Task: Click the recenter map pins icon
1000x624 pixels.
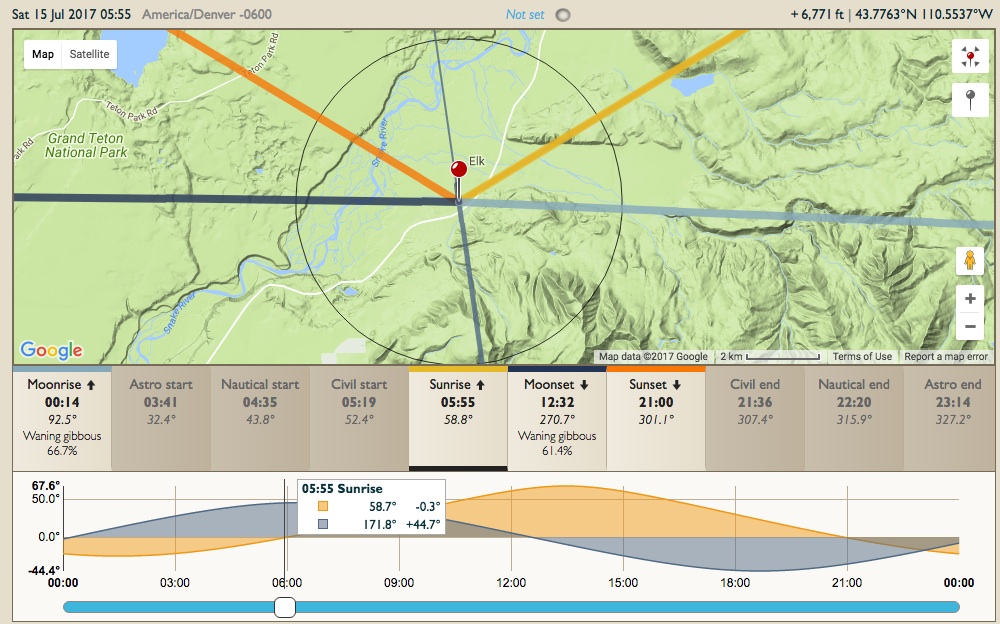Action: click(x=969, y=57)
